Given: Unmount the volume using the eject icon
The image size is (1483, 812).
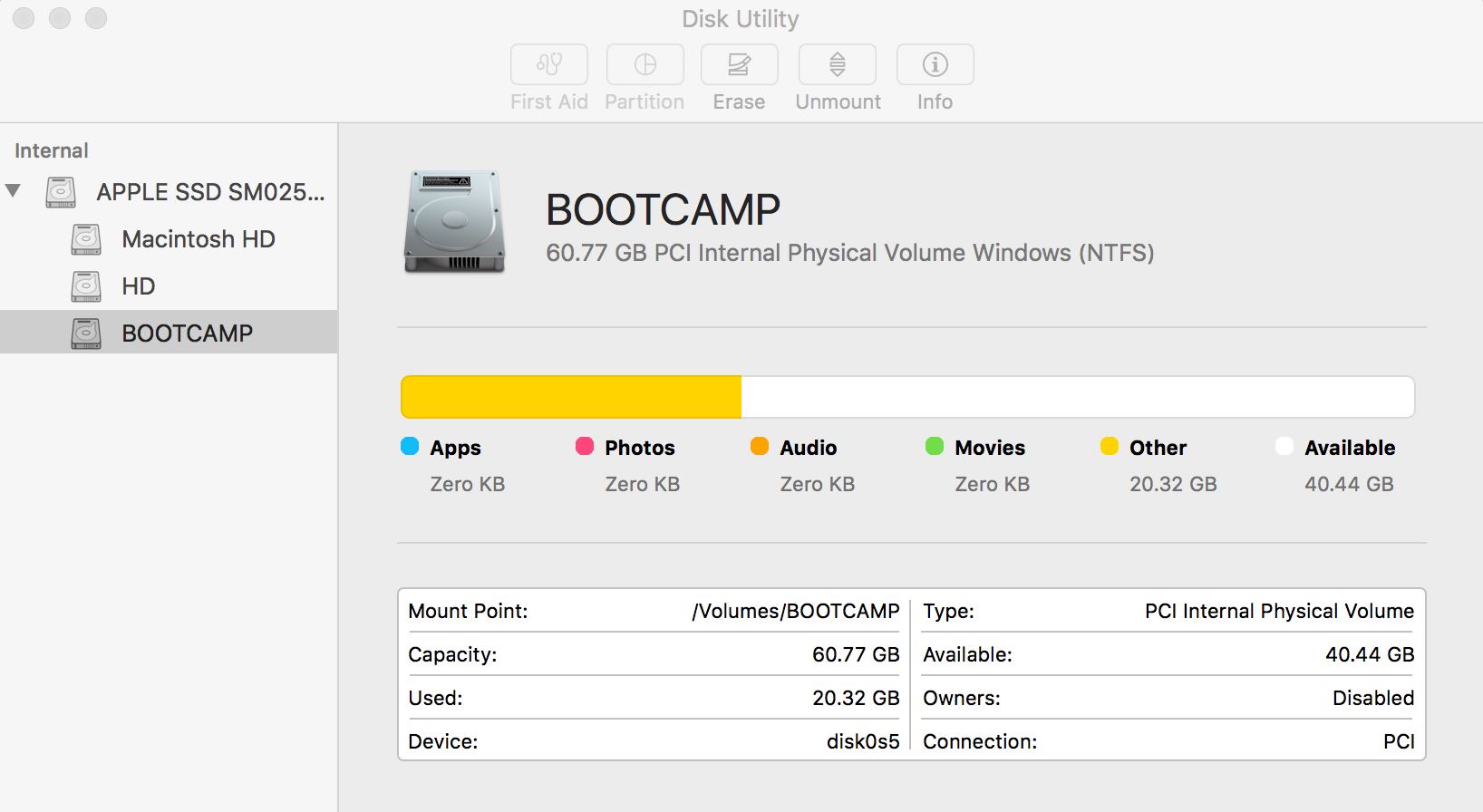Looking at the screenshot, I should point(838,64).
